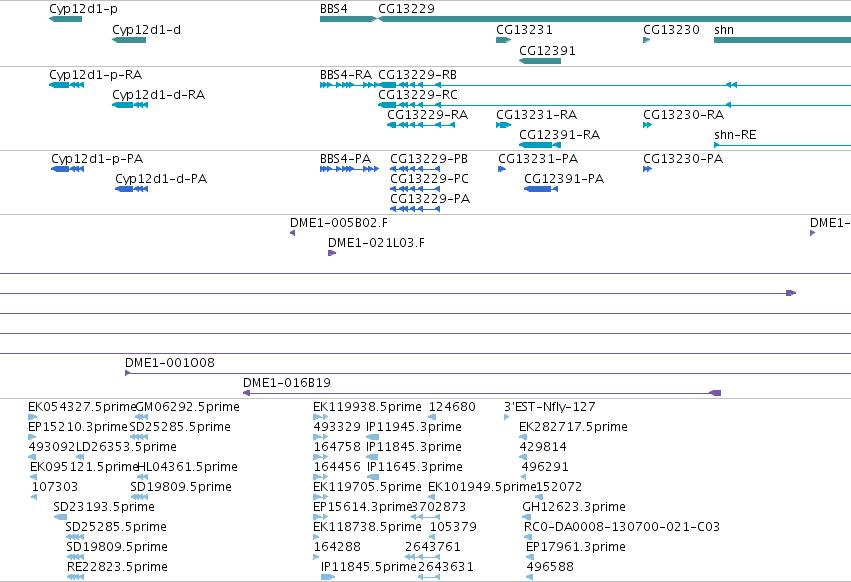
Task: Click the BBS4-RA transcript
Action: (x=348, y=85)
